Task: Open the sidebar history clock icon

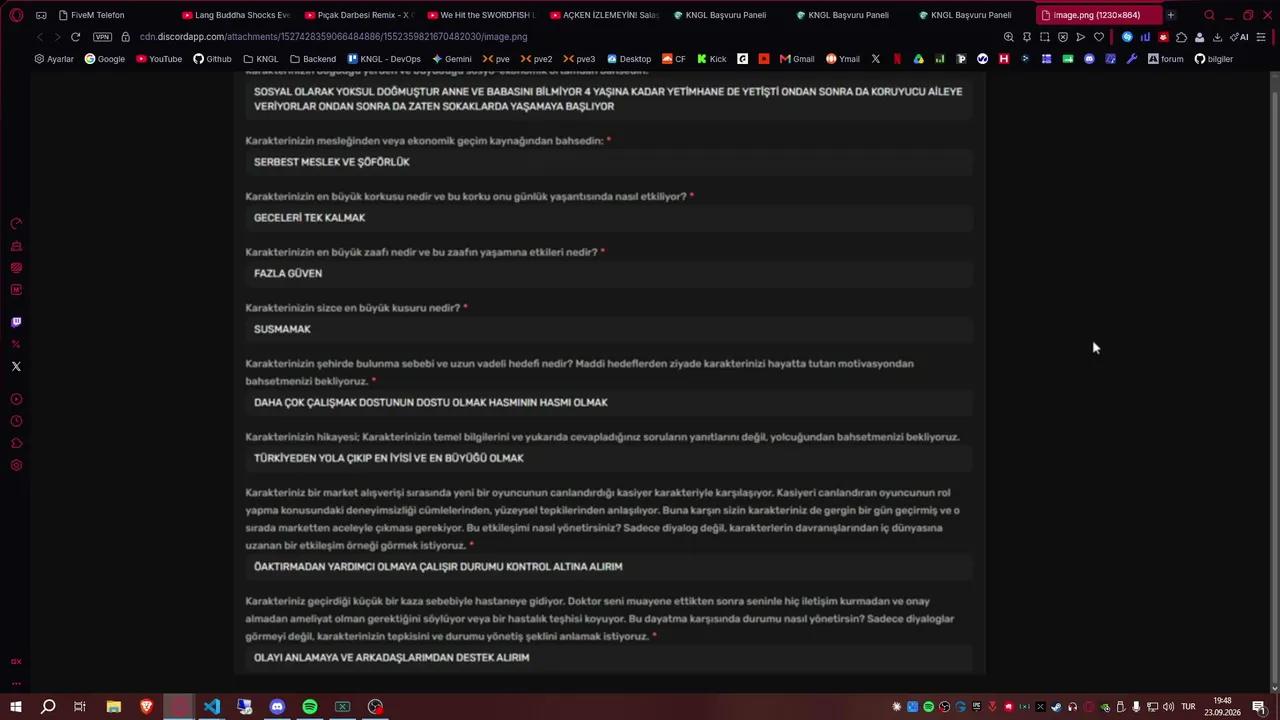Action: pyautogui.click(x=16, y=421)
